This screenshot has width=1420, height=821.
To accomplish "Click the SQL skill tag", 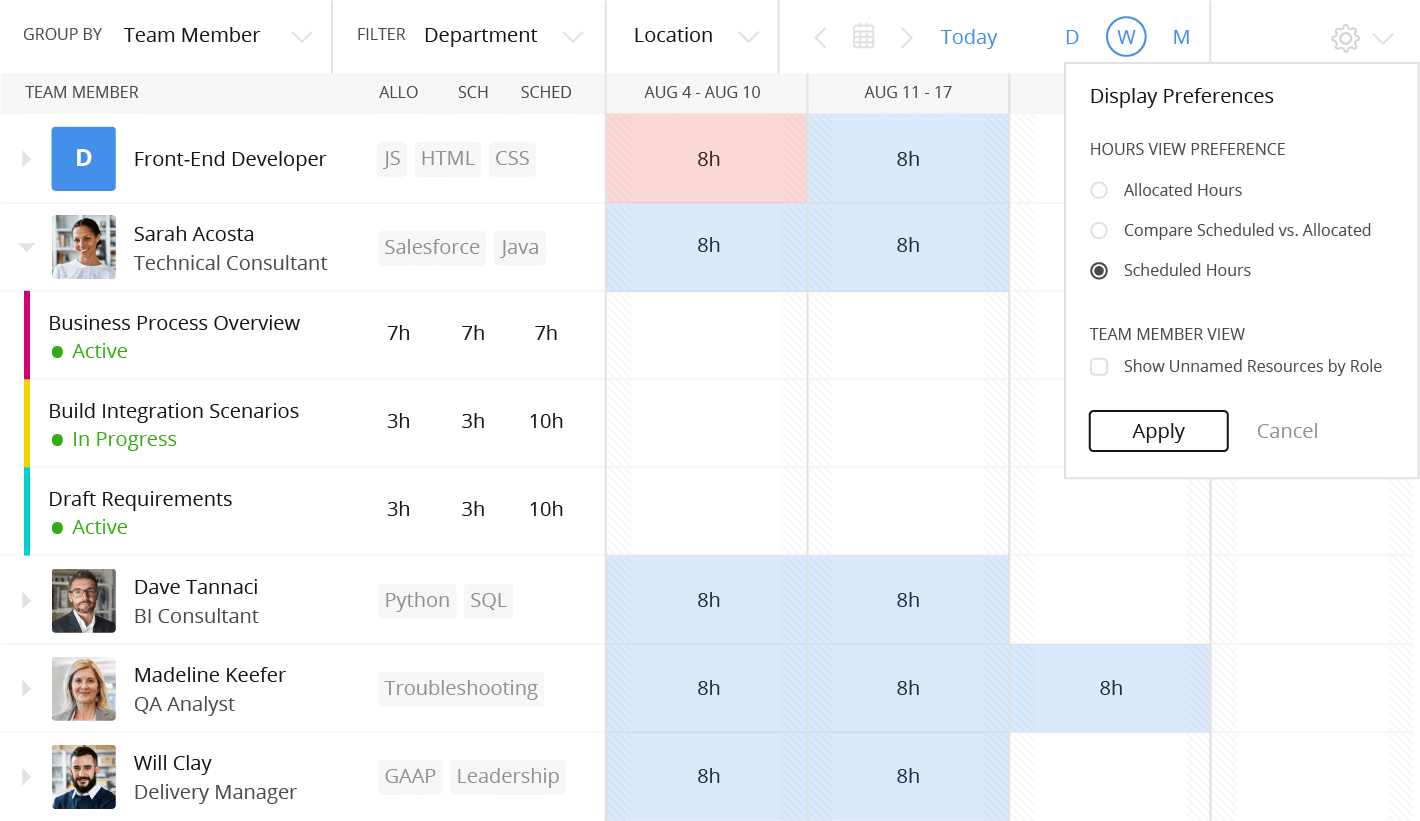I will (488, 600).
